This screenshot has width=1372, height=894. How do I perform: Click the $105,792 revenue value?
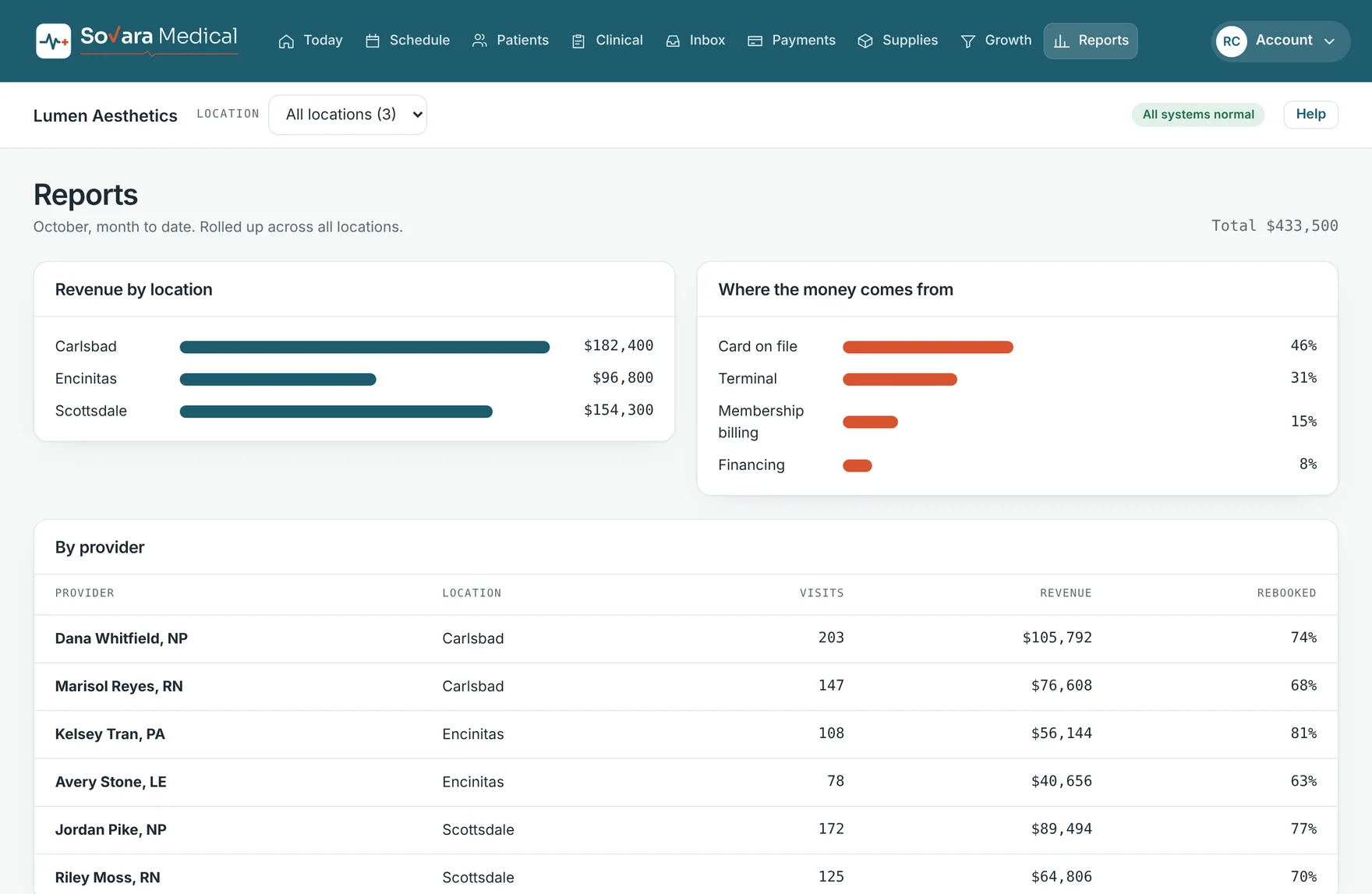(1057, 638)
